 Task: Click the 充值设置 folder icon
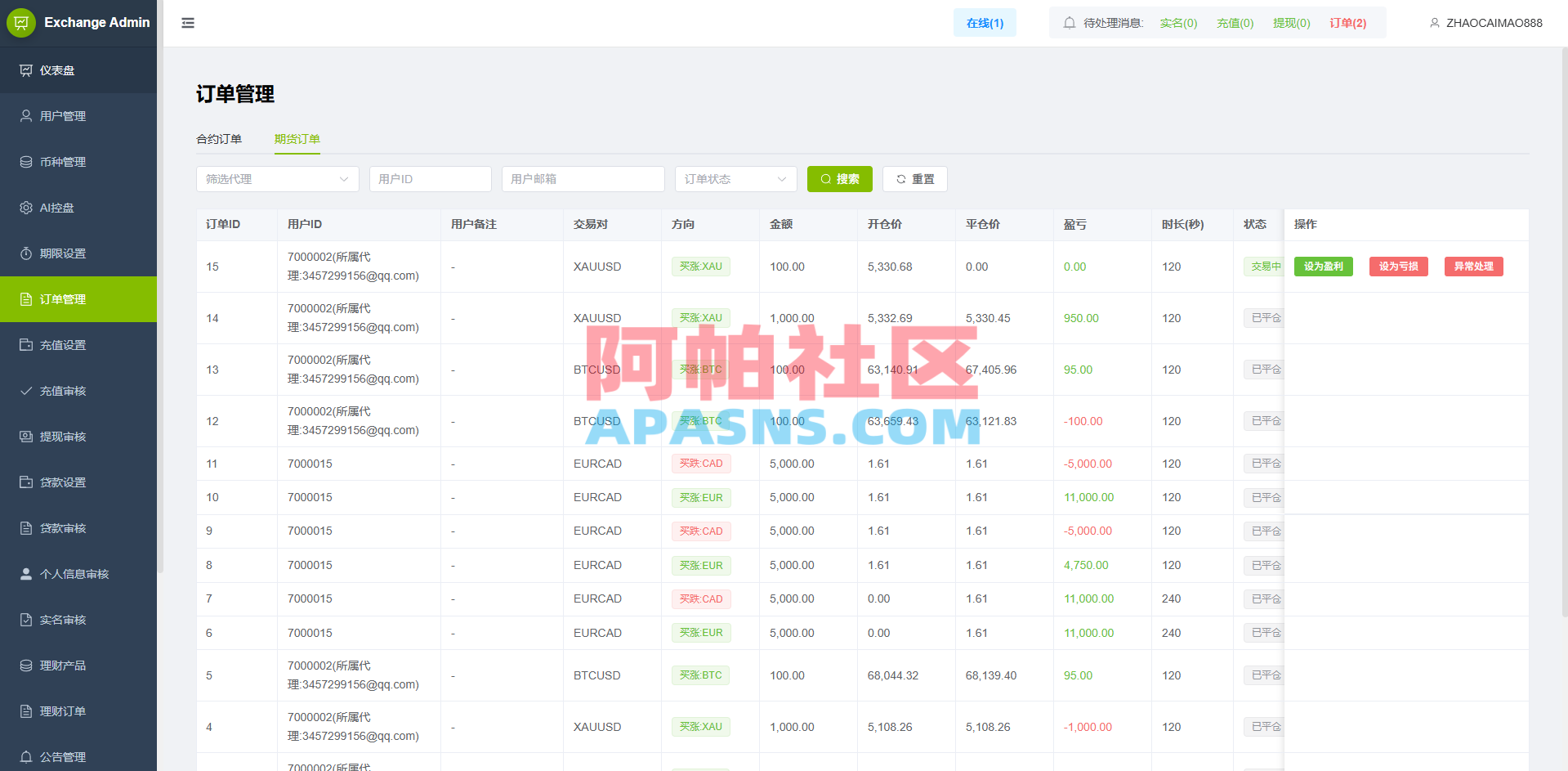tap(26, 345)
